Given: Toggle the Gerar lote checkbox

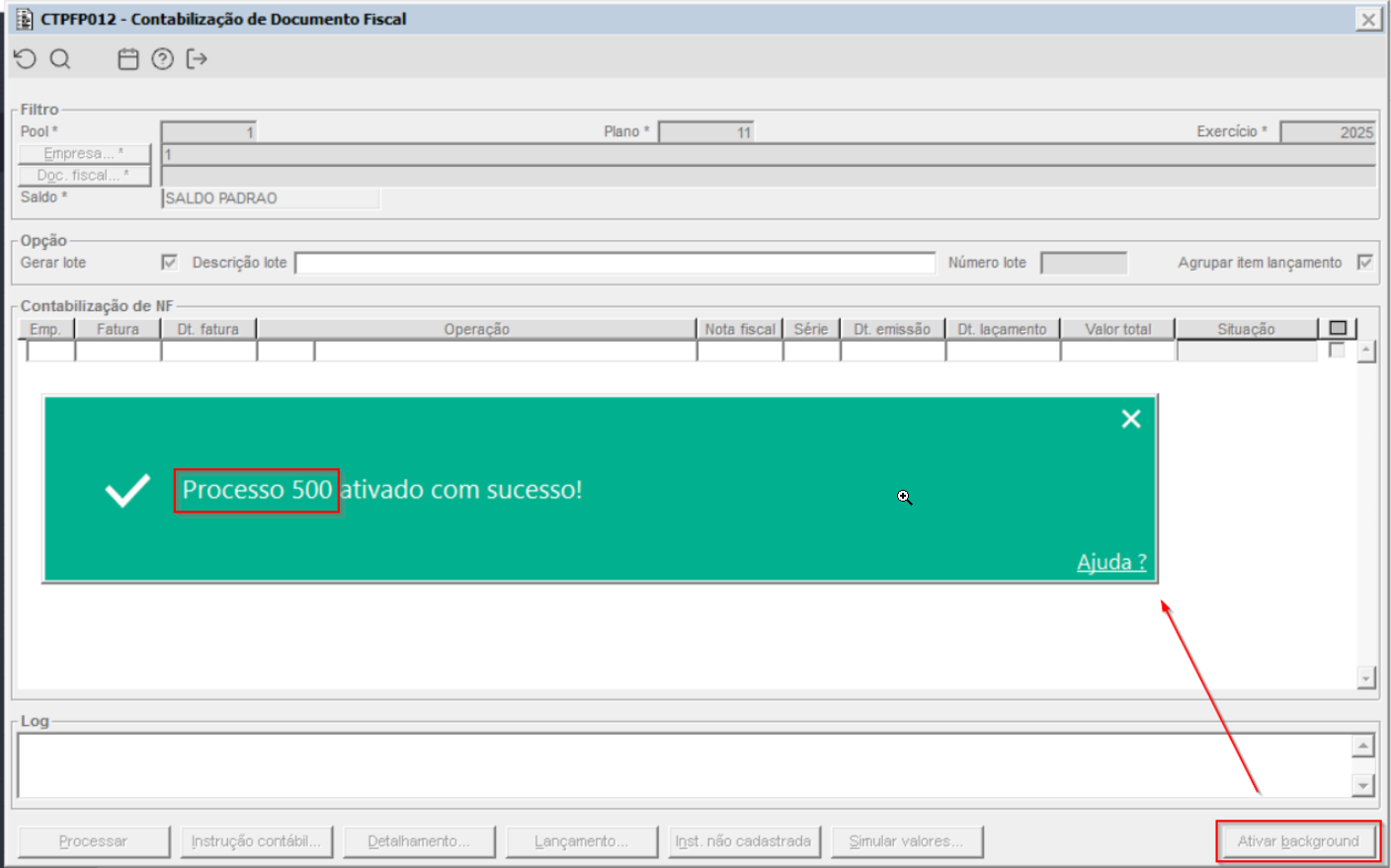Looking at the screenshot, I should click(x=169, y=262).
